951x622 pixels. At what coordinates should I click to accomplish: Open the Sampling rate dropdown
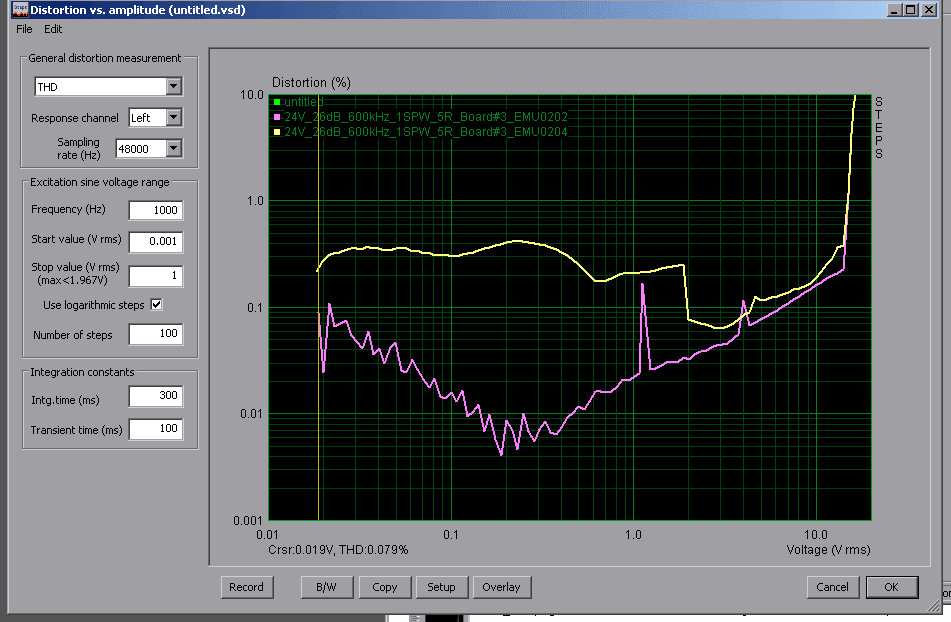point(174,149)
